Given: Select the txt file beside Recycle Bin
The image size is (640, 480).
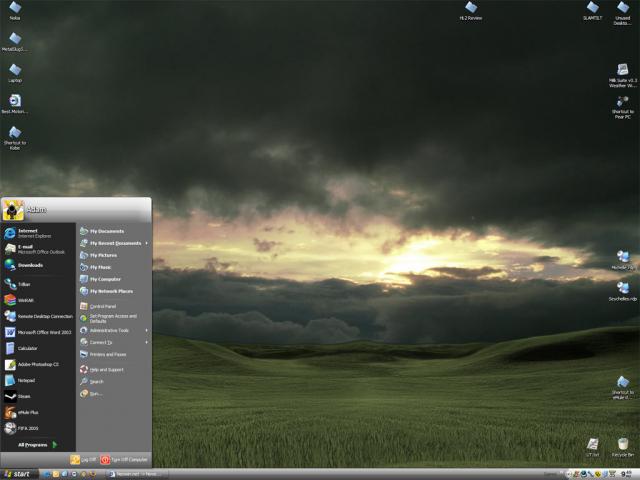Looking at the screenshot, I should coord(592,448).
